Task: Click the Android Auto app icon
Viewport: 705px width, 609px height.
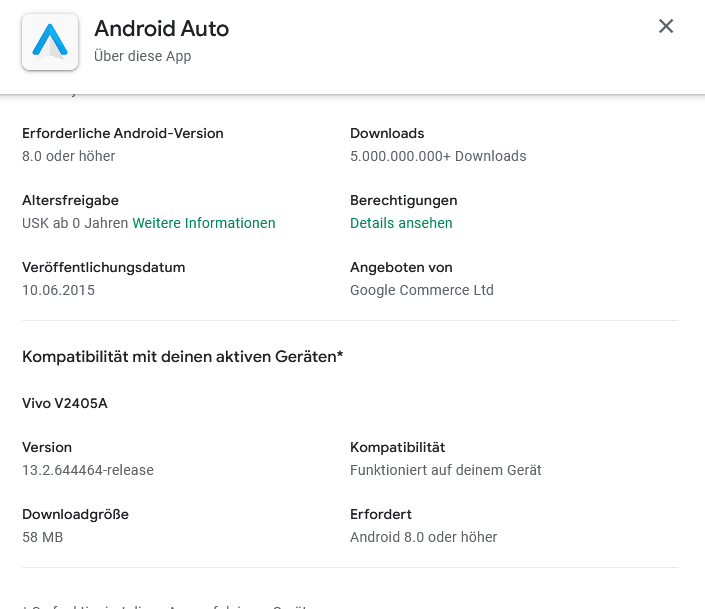Action: pyautogui.click(x=50, y=42)
